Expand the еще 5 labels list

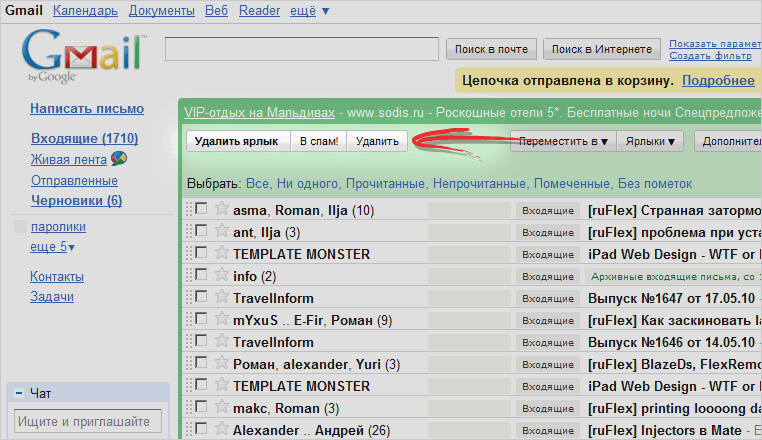tap(52, 247)
